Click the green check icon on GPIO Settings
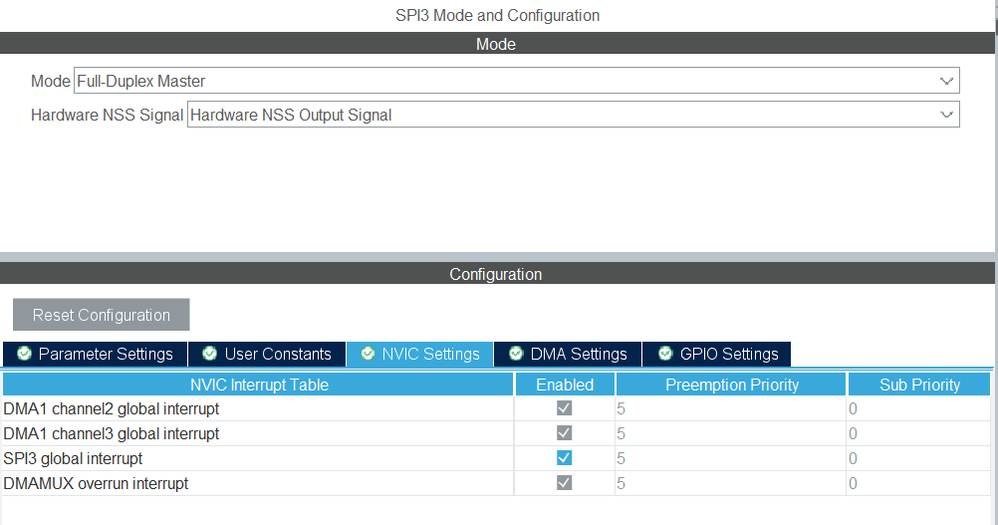Screen dimensions: 998x525 click(x=665, y=353)
